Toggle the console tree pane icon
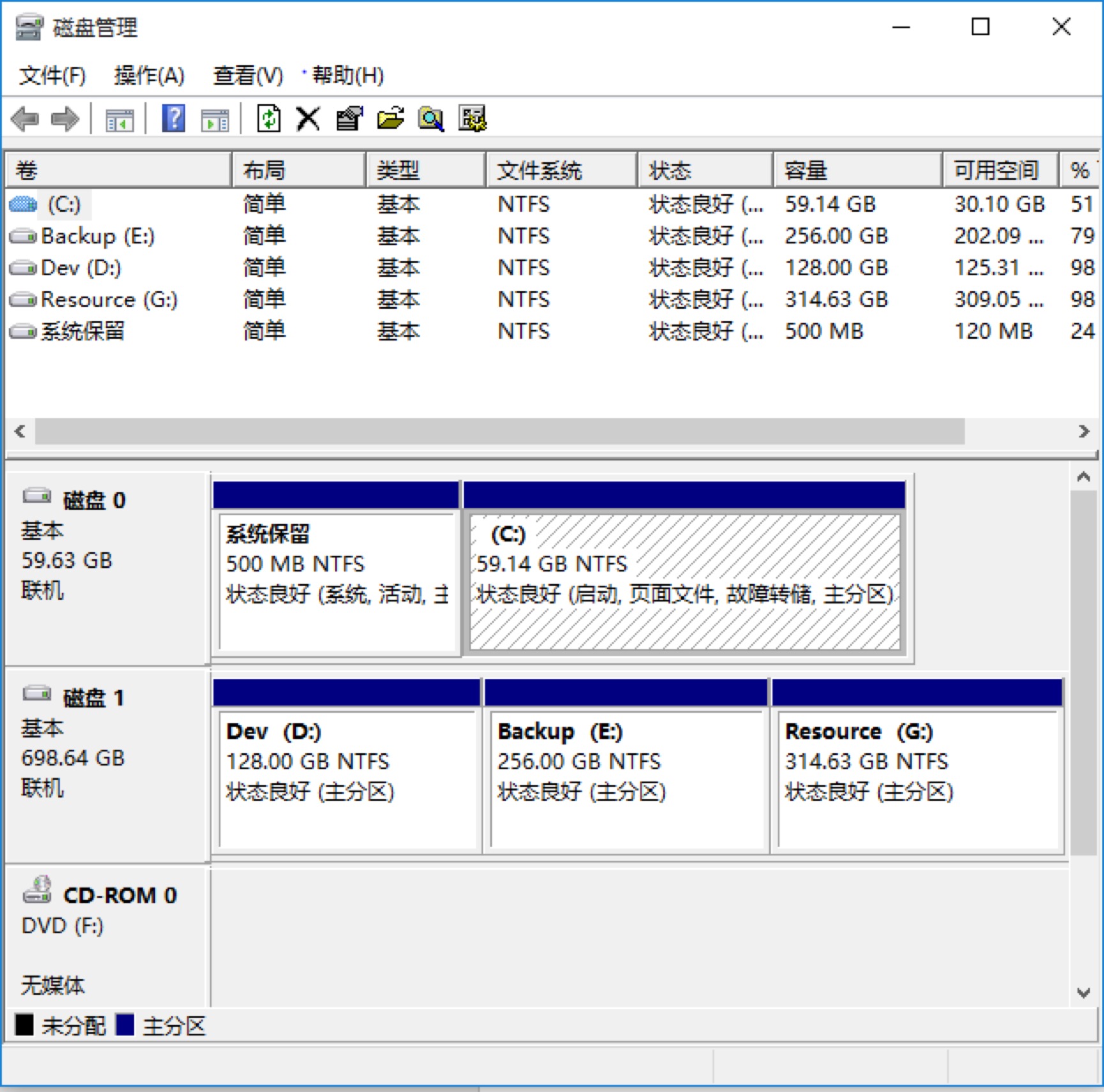Image resolution: width=1104 pixels, height=1092 pixels. pos(119,119)
